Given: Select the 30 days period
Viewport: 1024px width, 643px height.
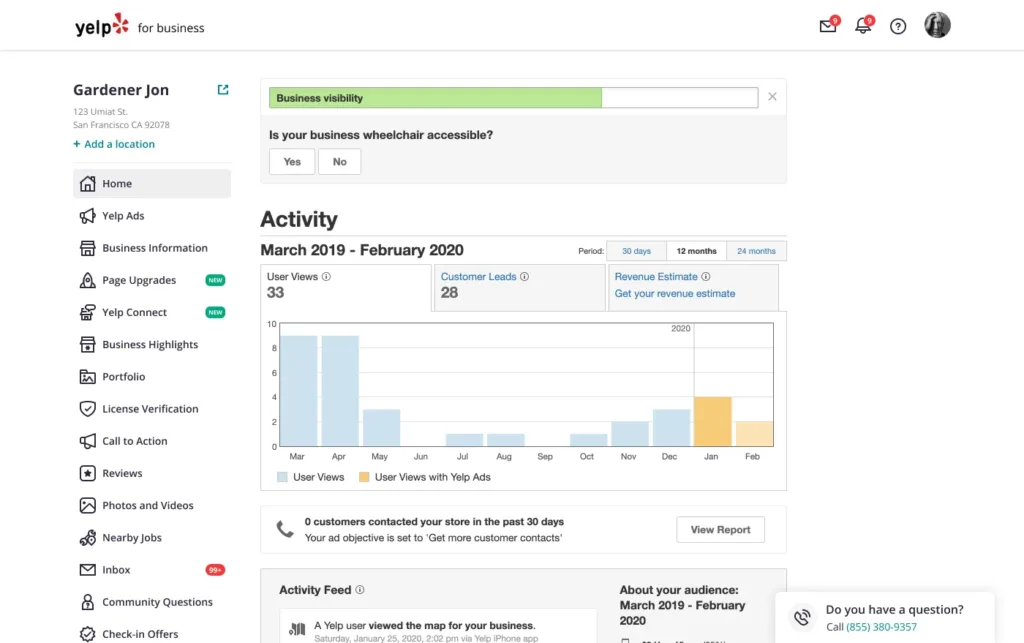Looking at the screenshot, I should 636,251.
